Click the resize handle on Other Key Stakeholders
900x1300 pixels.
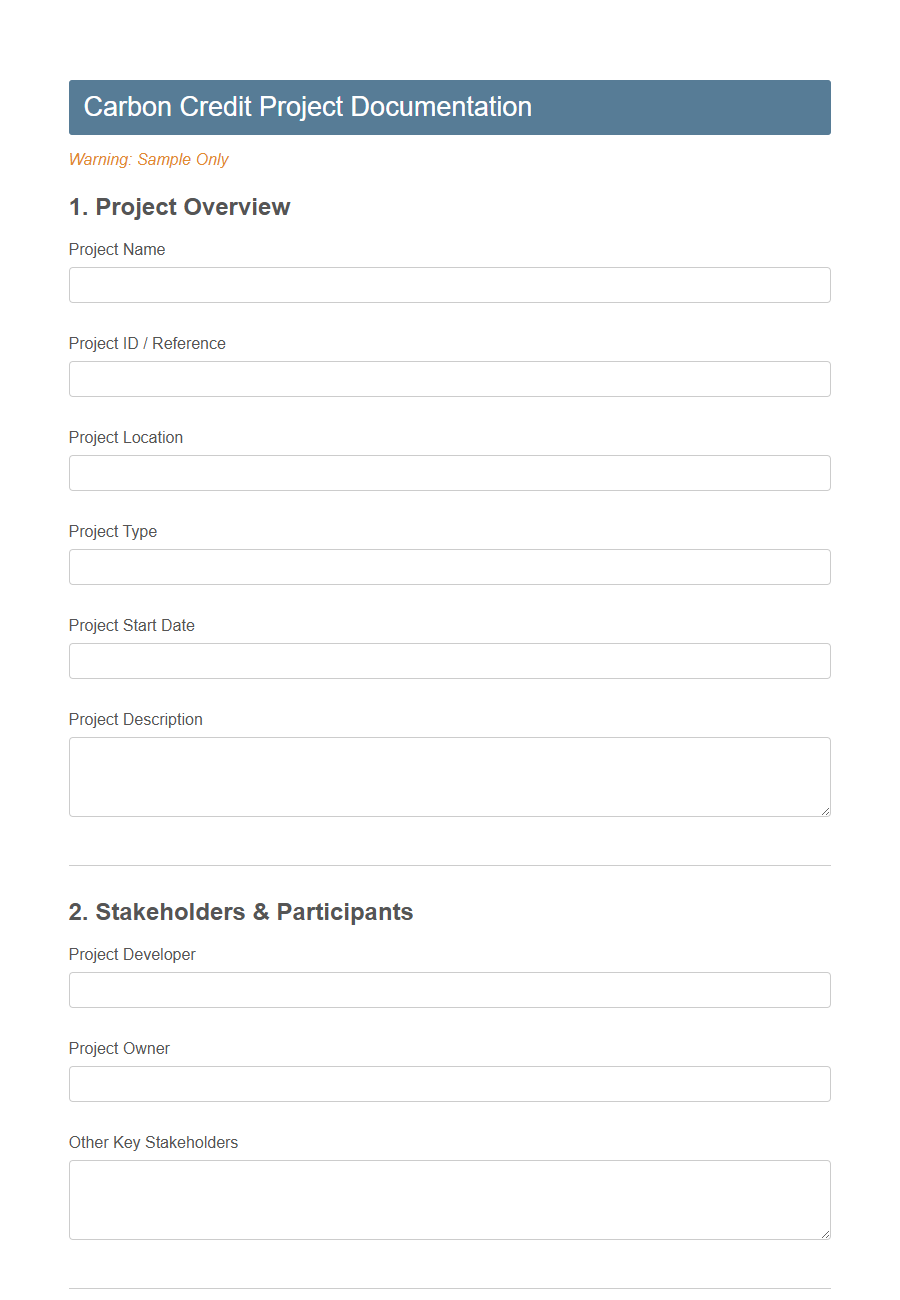pos(825,1234)
